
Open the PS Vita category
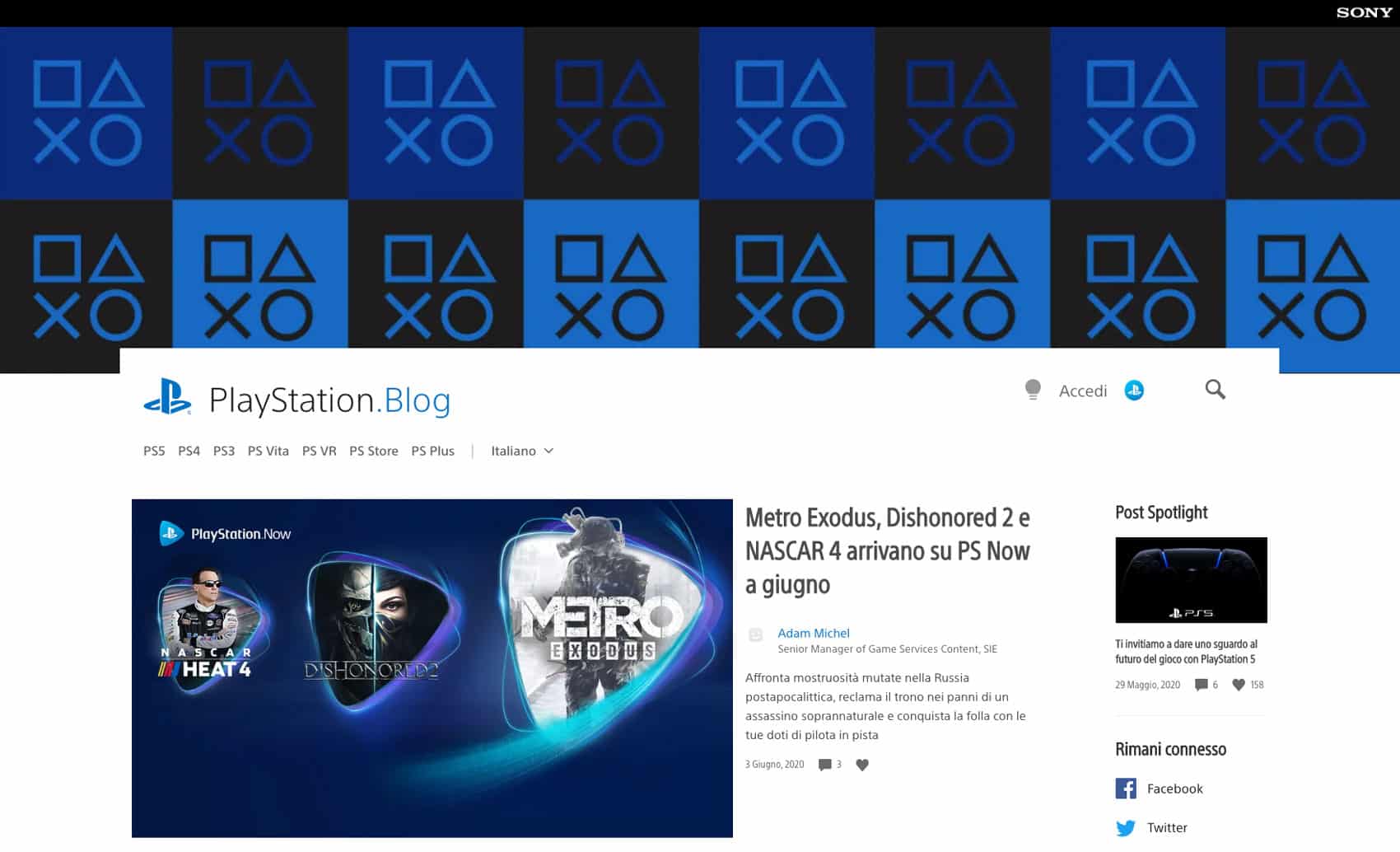pos(268,451)
